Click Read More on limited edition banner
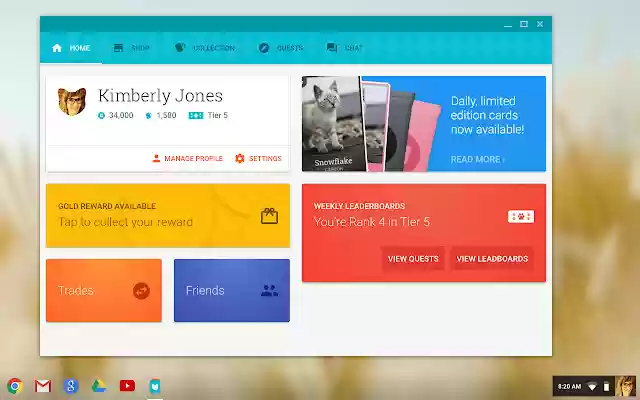 477,160
